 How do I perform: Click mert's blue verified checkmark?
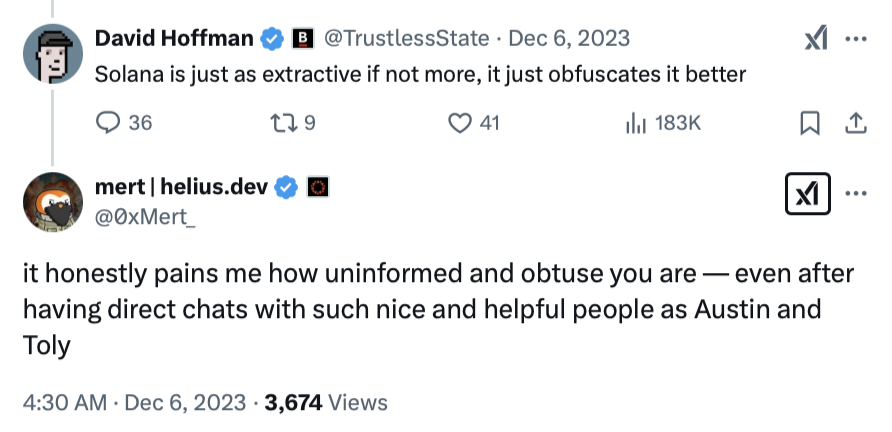[x=288, y=186]
